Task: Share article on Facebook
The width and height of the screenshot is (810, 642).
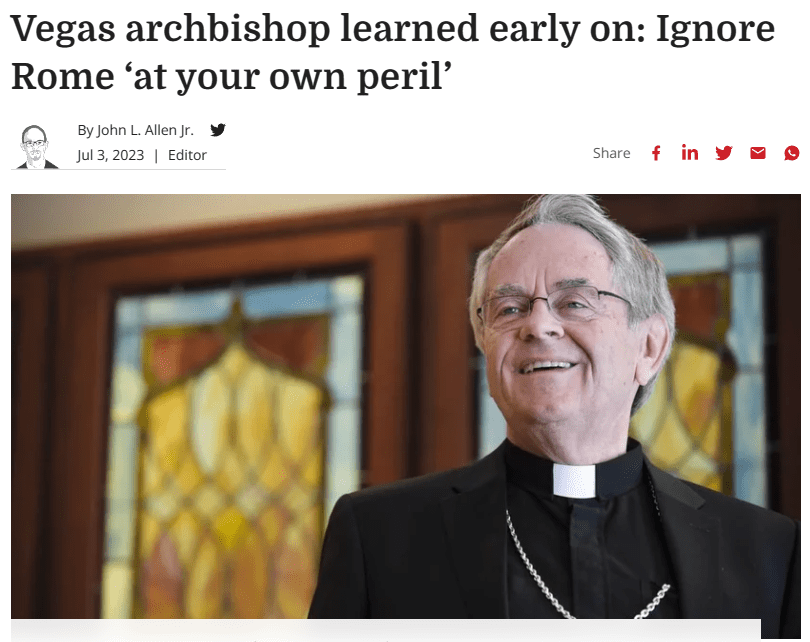Action: (656, 153)
